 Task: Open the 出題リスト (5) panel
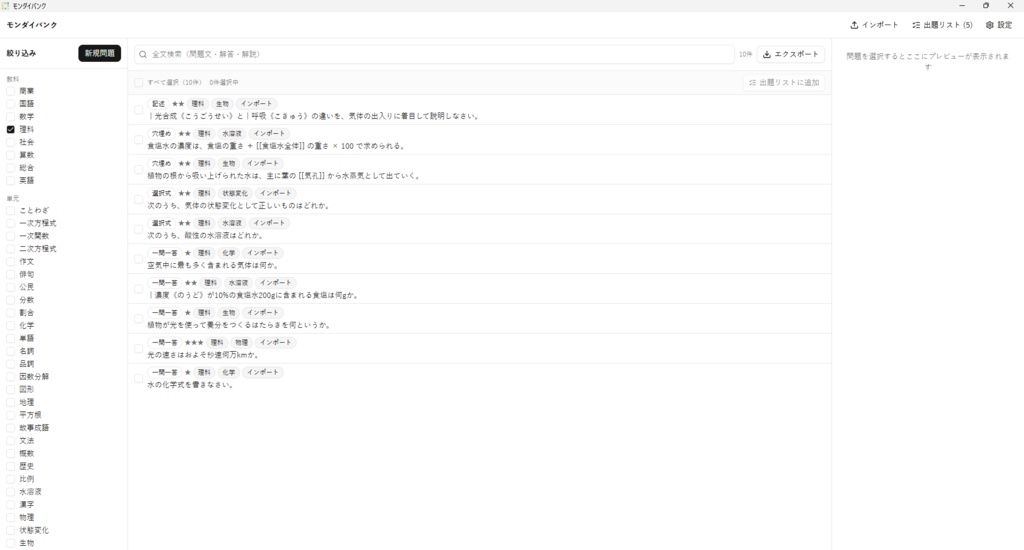coord(942,25)
